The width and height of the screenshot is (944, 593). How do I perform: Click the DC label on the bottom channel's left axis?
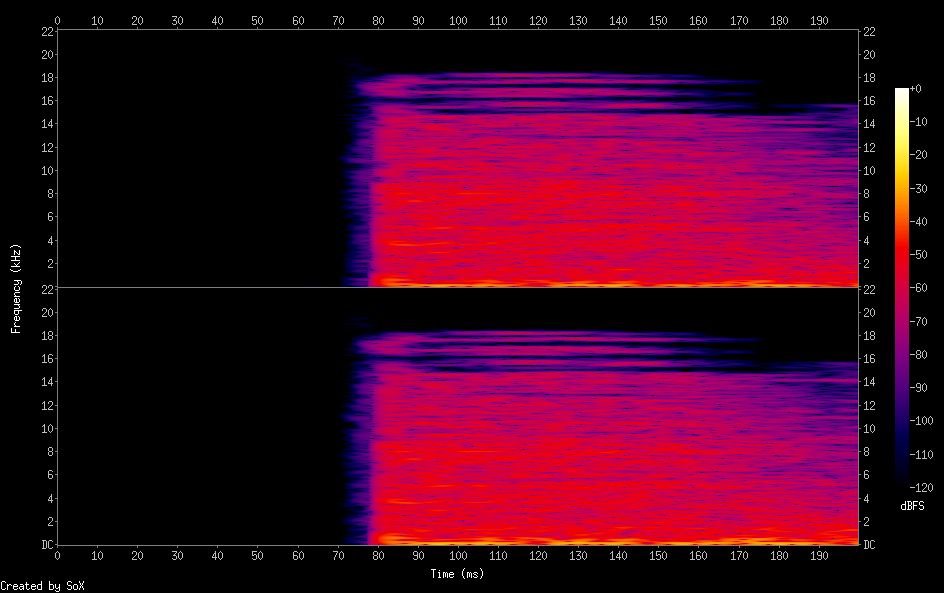coord(45,545)
